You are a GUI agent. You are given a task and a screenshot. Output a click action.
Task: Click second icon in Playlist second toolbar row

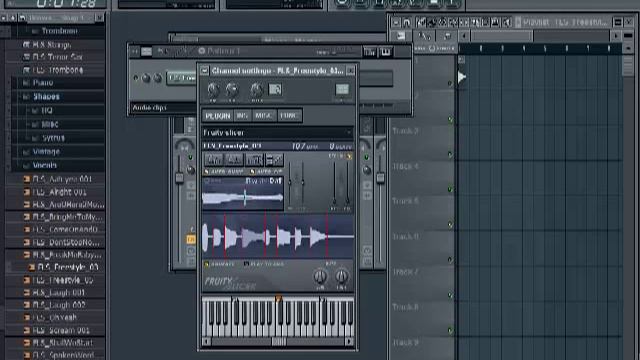coord(425,36)
